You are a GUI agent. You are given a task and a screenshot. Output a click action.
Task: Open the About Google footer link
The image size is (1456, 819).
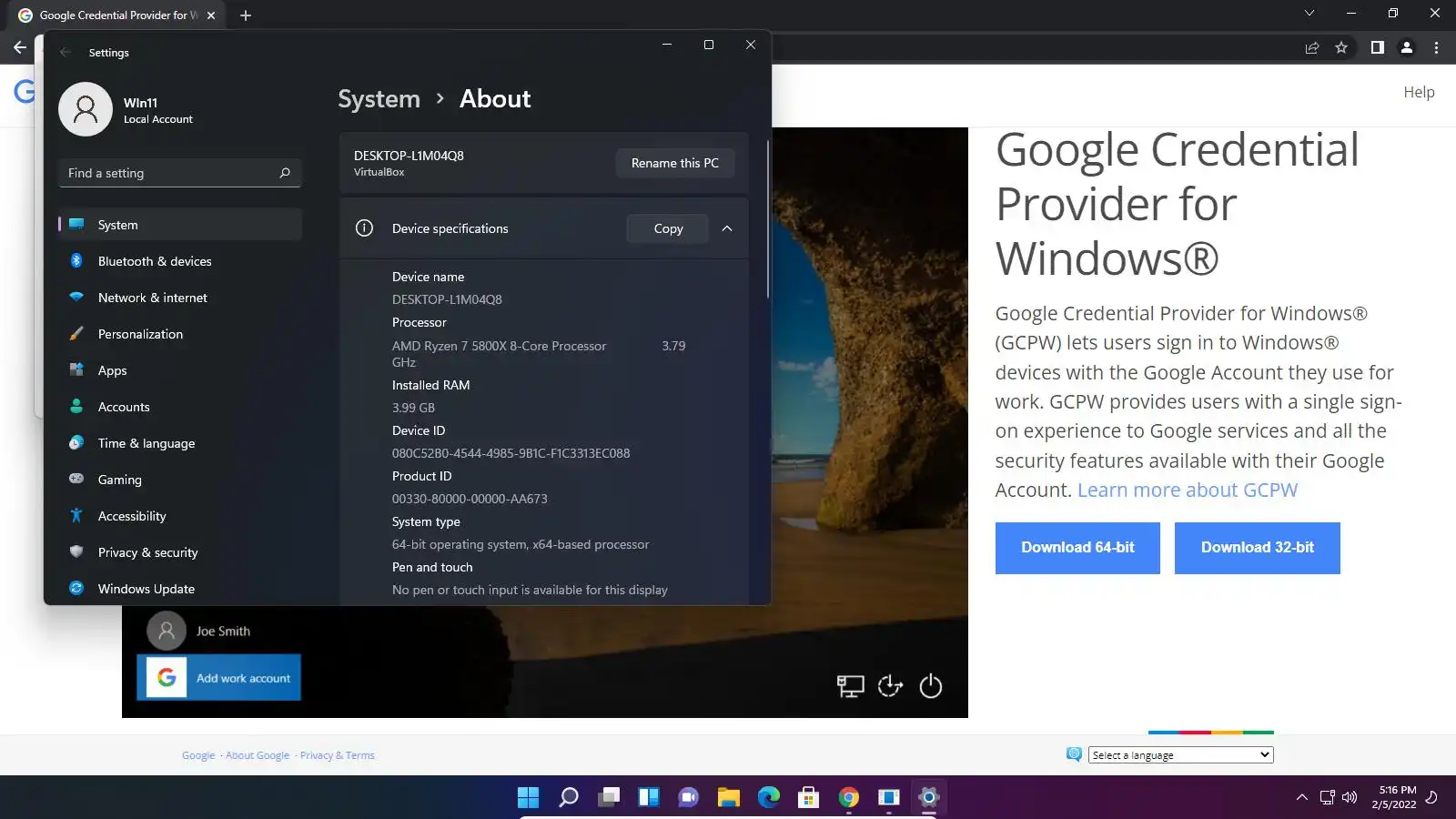[258, 755]
